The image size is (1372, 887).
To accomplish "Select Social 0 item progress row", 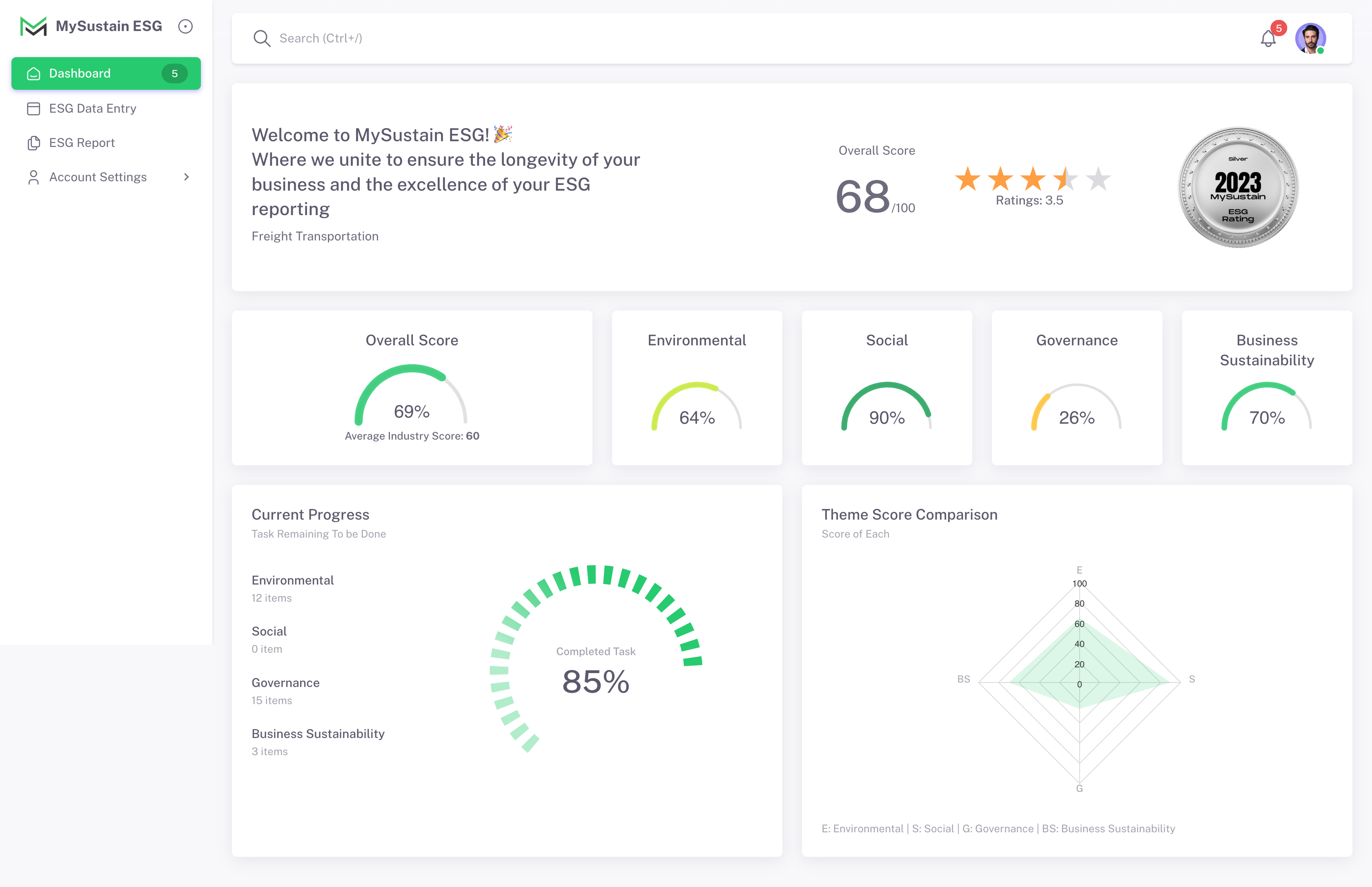I will click(x=269, y=640).
